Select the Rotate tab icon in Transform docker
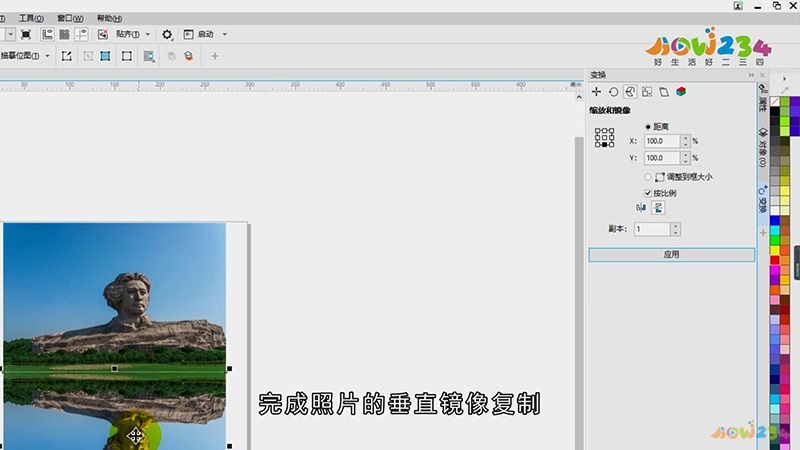Image resolution: width=800 pixels, height=450 pixels. pyautogui.click(x=613, y=92)
